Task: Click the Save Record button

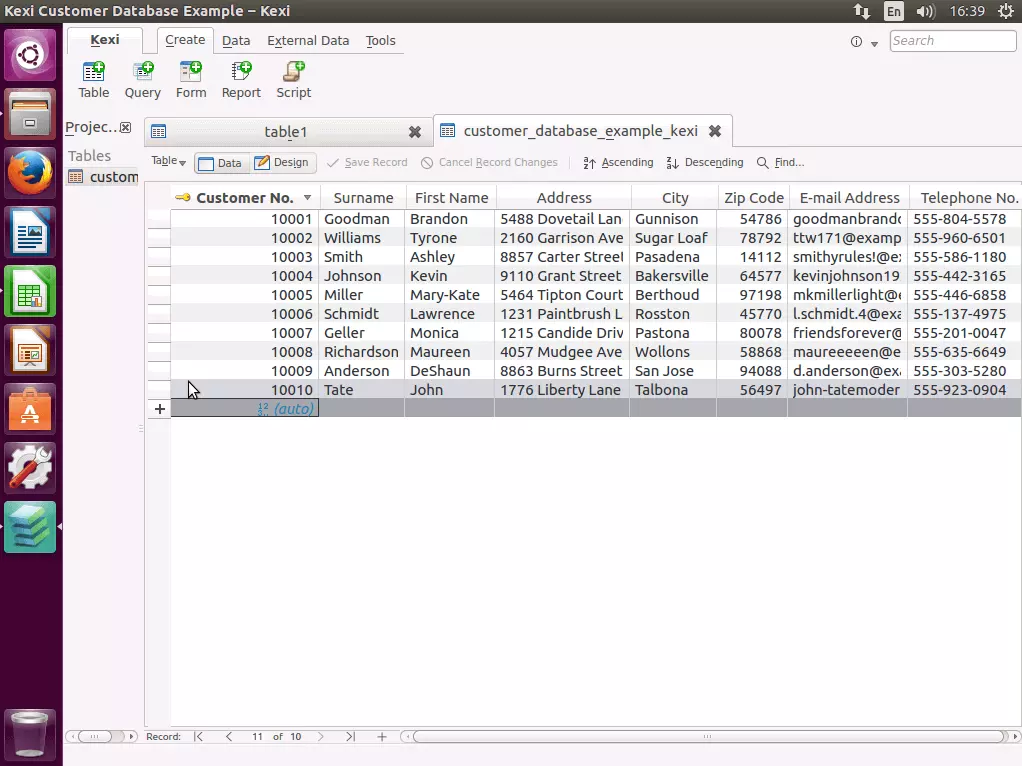Action: (x=368, y=162)
